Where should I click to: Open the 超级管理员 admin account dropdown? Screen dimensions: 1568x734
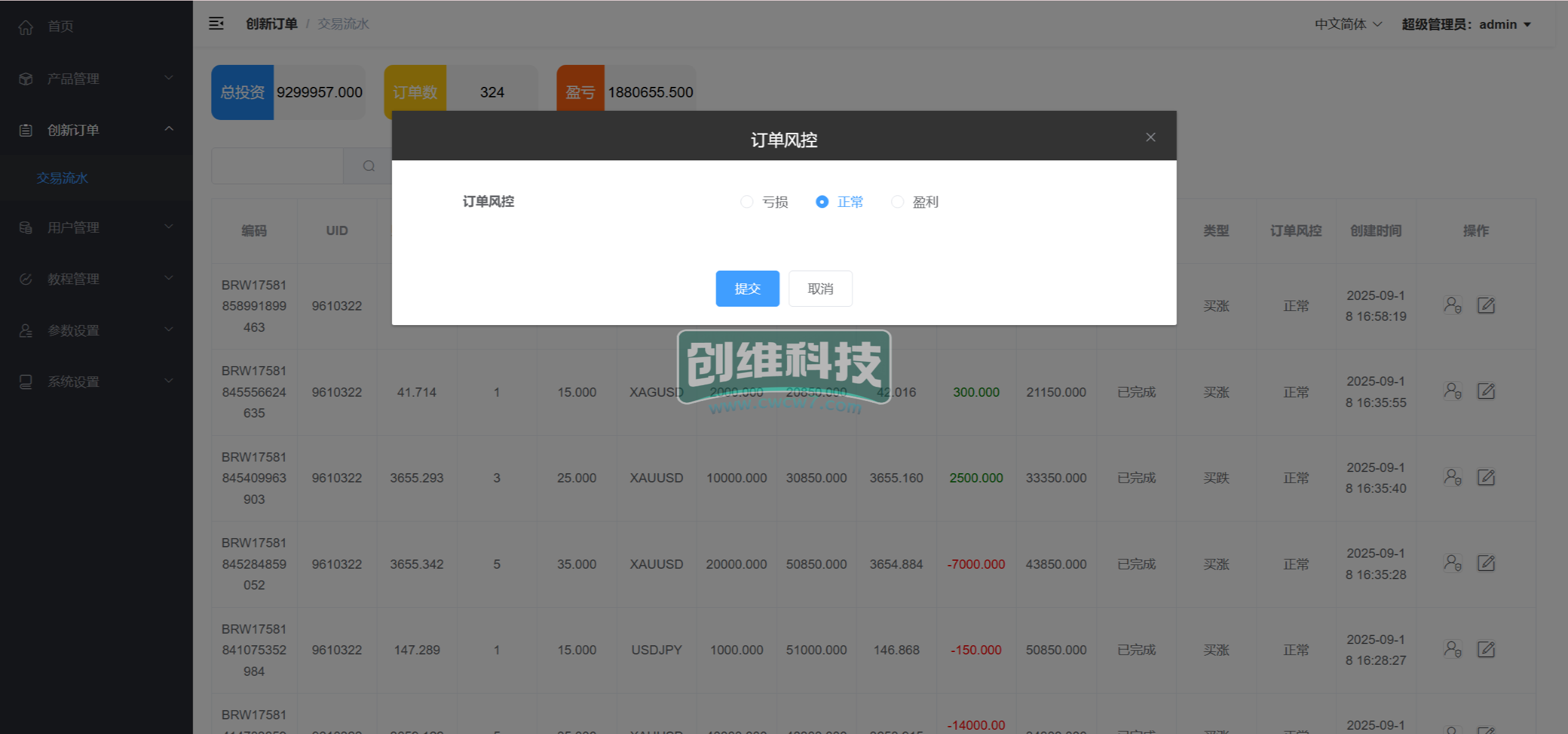(1466, 24)
